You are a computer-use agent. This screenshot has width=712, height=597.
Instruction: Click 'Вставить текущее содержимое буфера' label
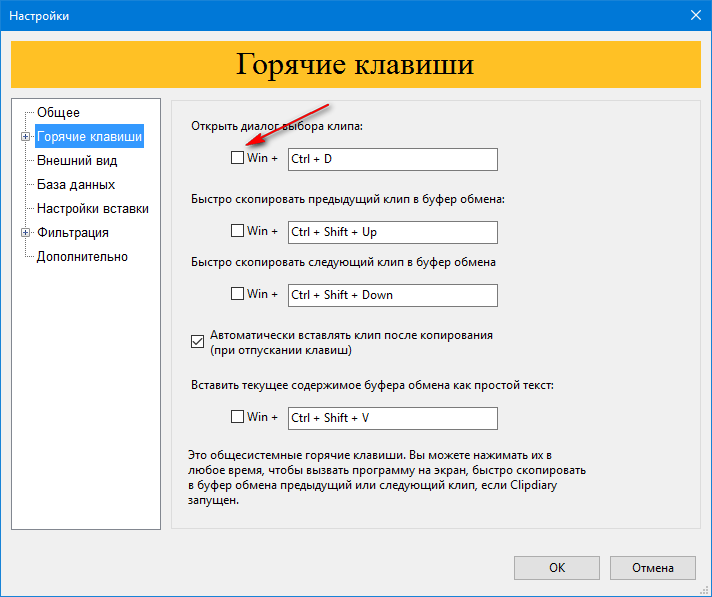pyautogui.click(x=372, y=385)
